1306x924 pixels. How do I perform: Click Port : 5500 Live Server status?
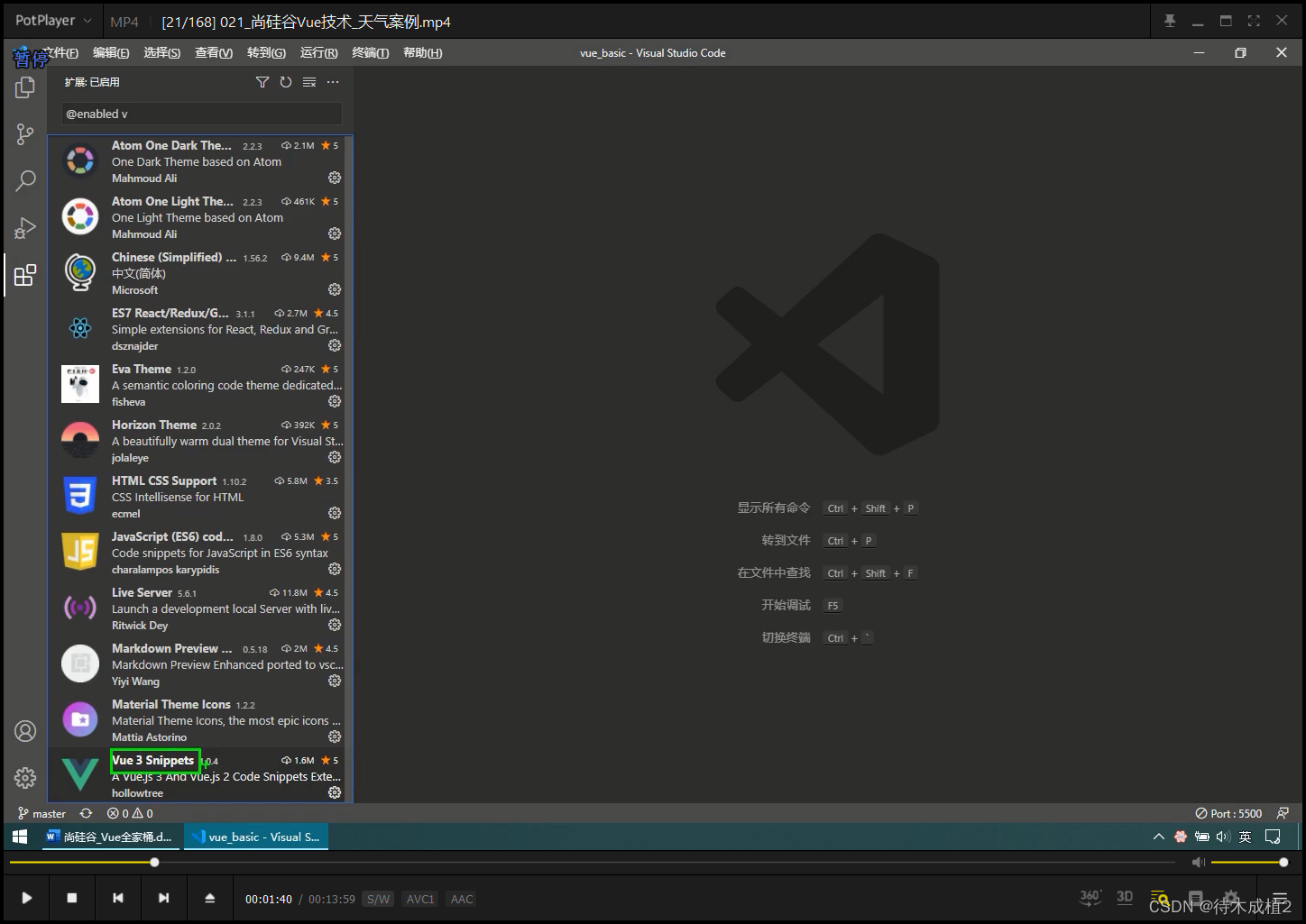point(1228,813)
